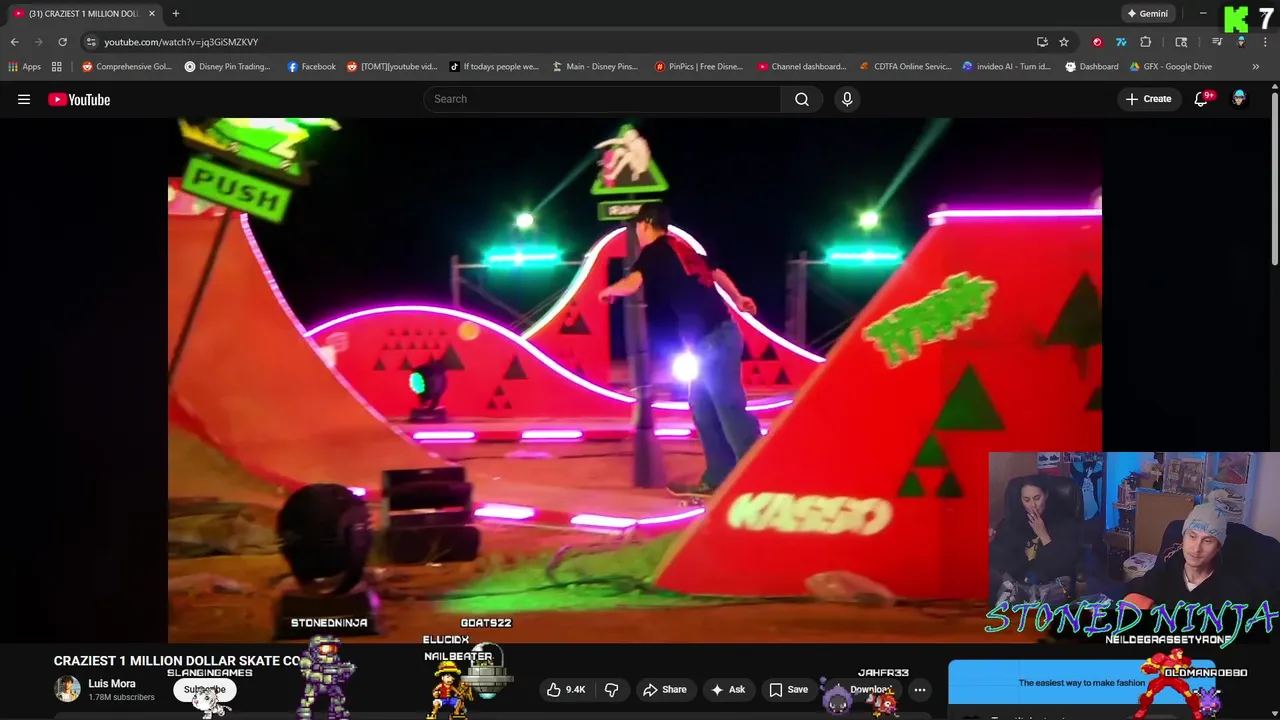This screenshot has width=1280, height=720.
Task: Bookmark this page with star icon
Action: pos(1064,42)
